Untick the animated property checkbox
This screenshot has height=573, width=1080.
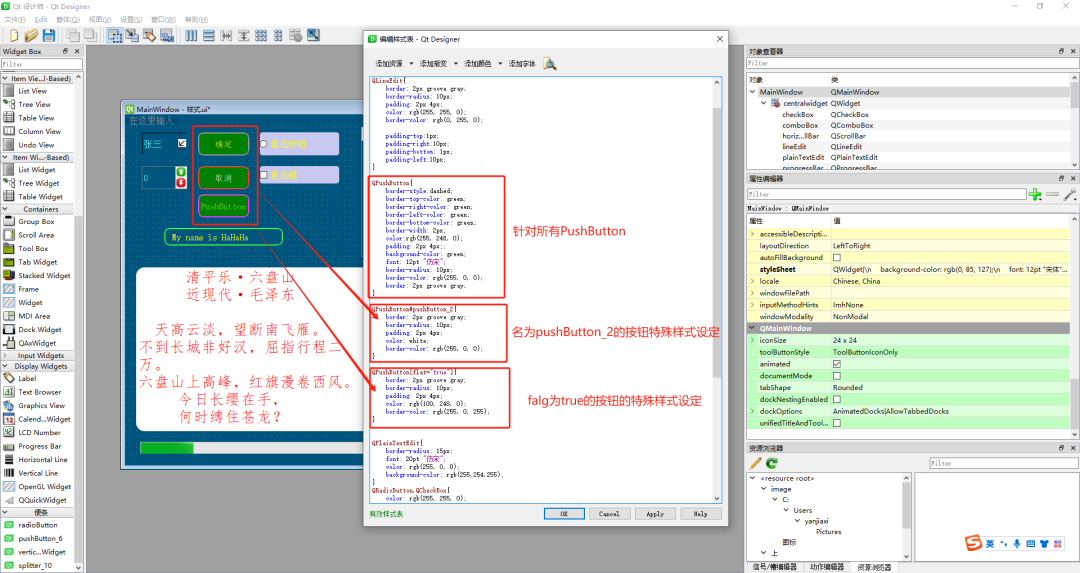837,364
